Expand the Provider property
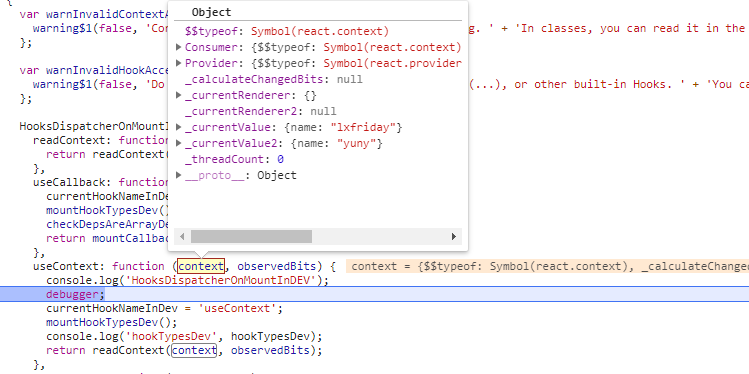Screen dimensions: 749x374 [179, 63]
